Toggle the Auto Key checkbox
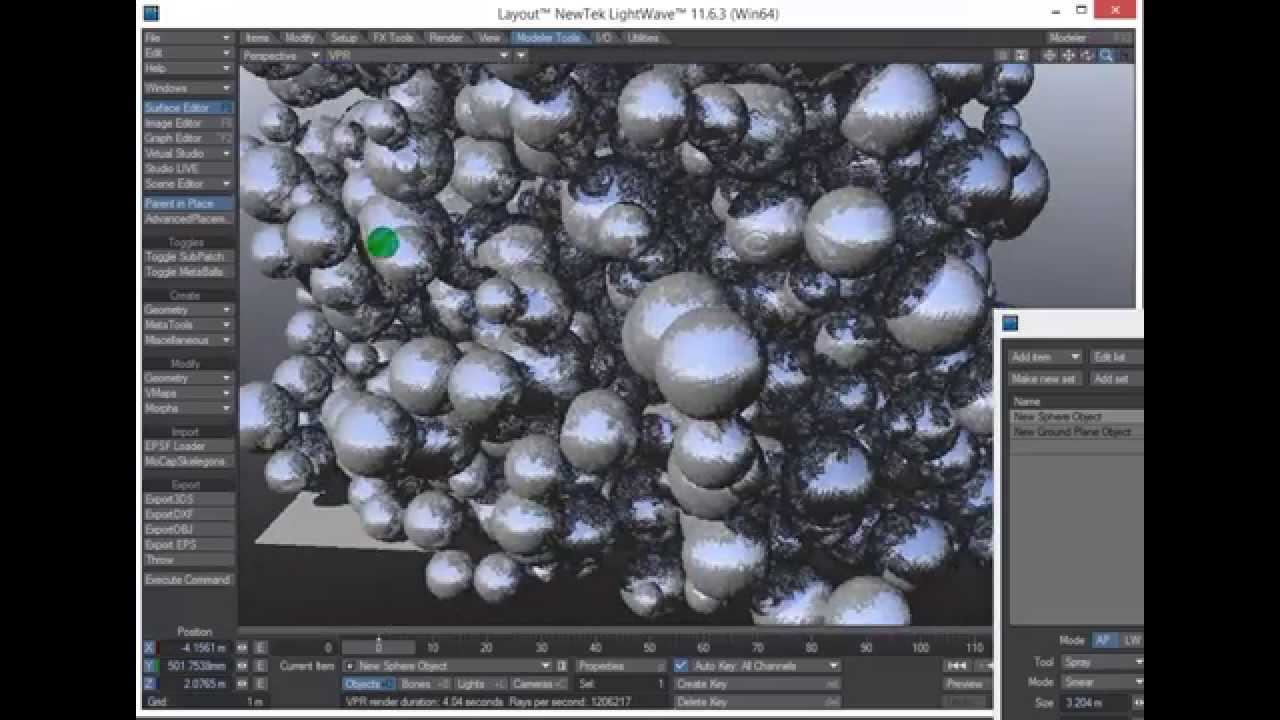The height and width of the screenshot is (720, 1280). coord(681,666)
